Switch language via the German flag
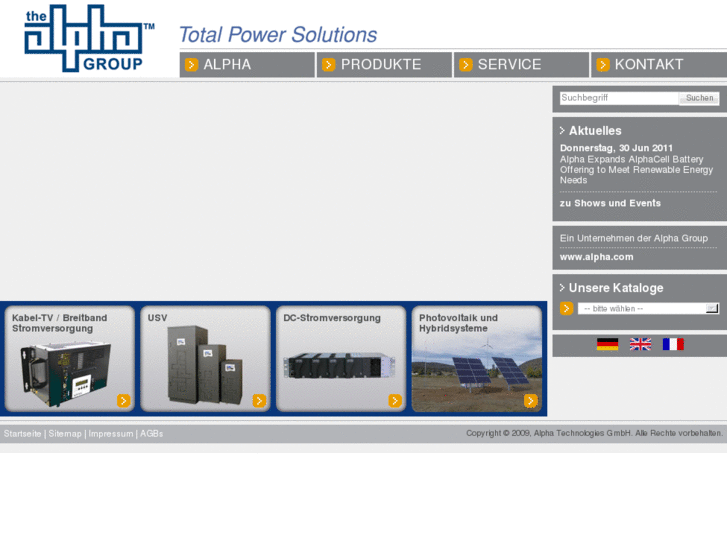The width and height of the screenshot is (727, 545). click(607, 344)
